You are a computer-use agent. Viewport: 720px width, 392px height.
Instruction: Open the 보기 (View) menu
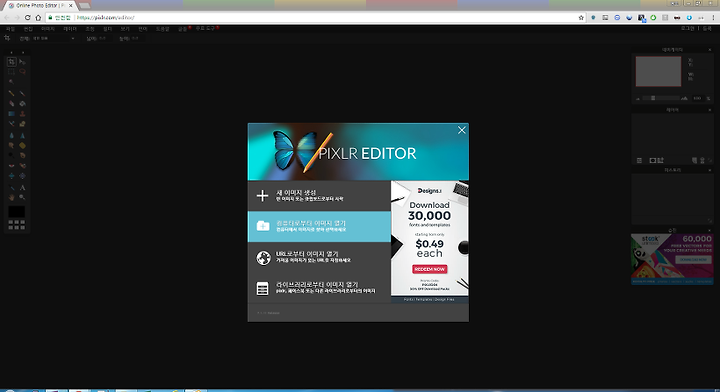125,29
